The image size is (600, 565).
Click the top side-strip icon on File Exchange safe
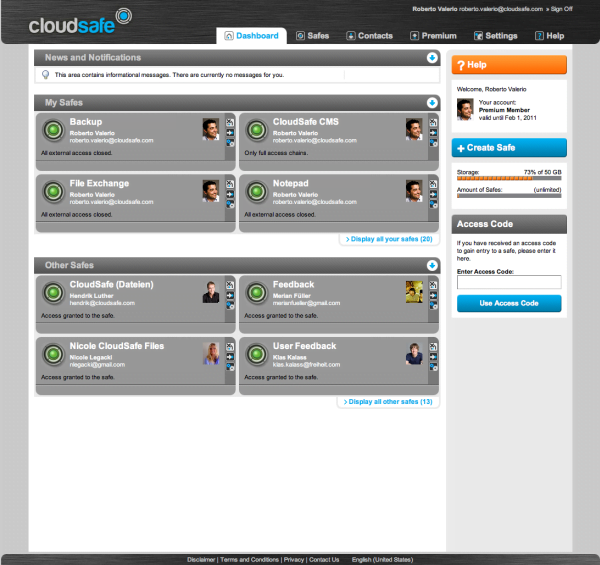230,184
